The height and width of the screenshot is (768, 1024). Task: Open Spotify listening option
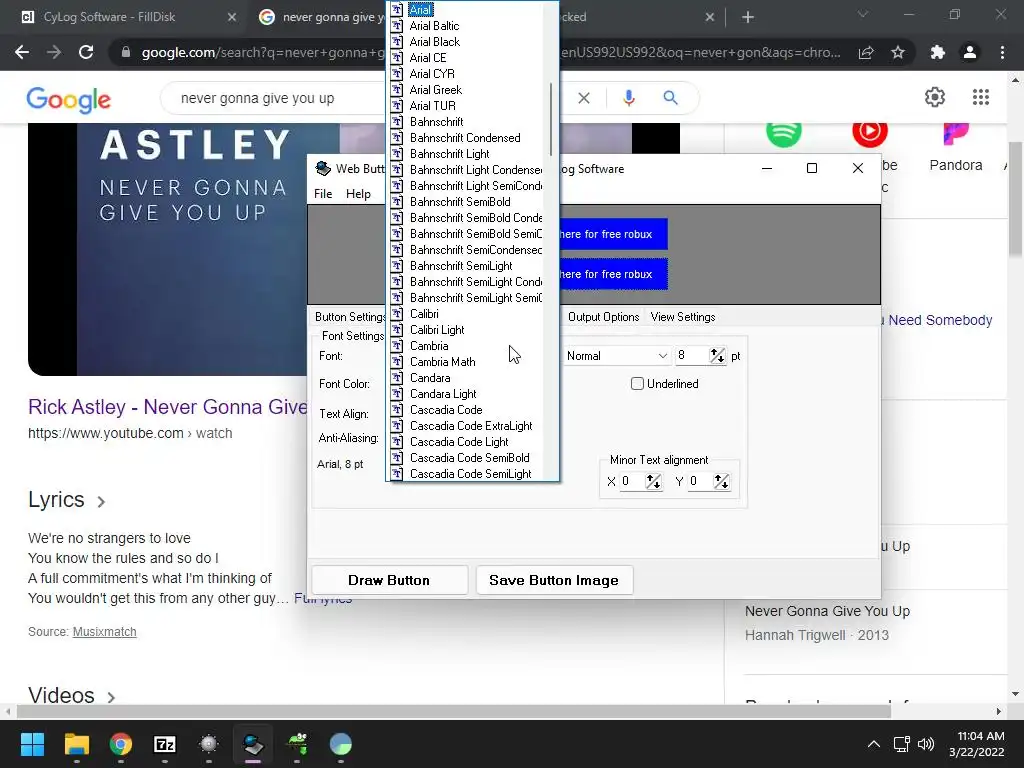click(x=783, y=135)
